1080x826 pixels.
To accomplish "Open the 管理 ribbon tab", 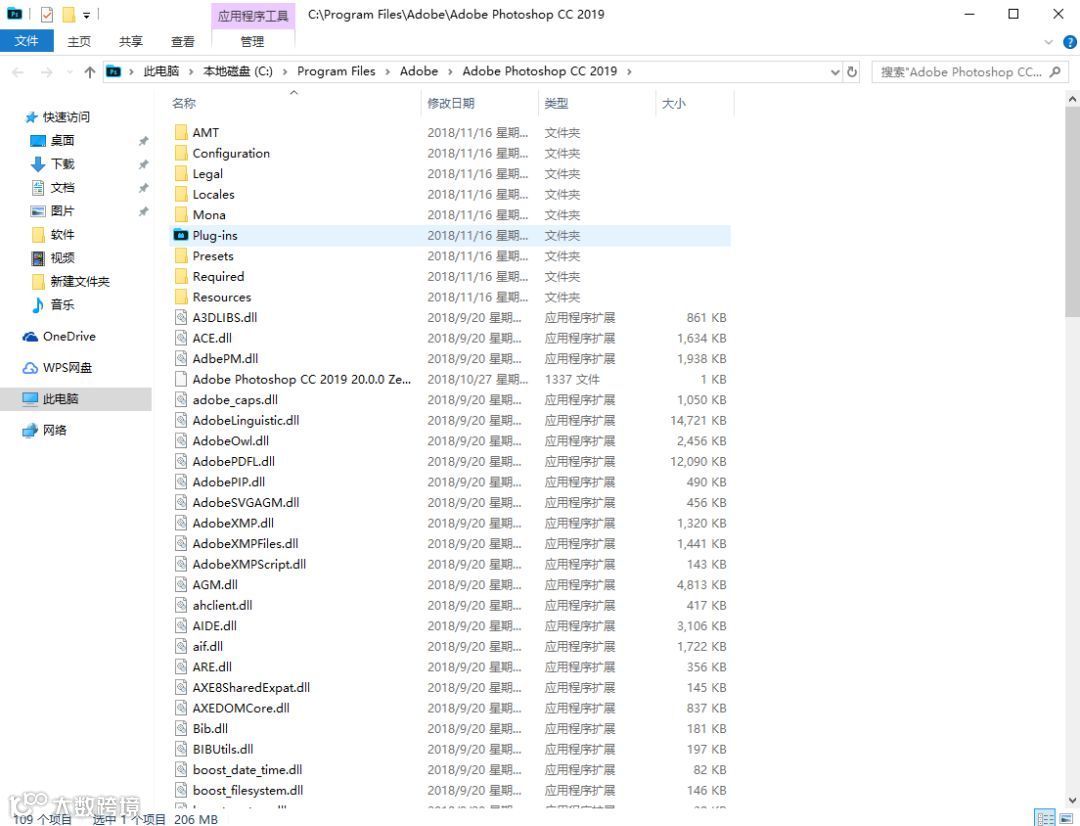I will tap(252, 41).
